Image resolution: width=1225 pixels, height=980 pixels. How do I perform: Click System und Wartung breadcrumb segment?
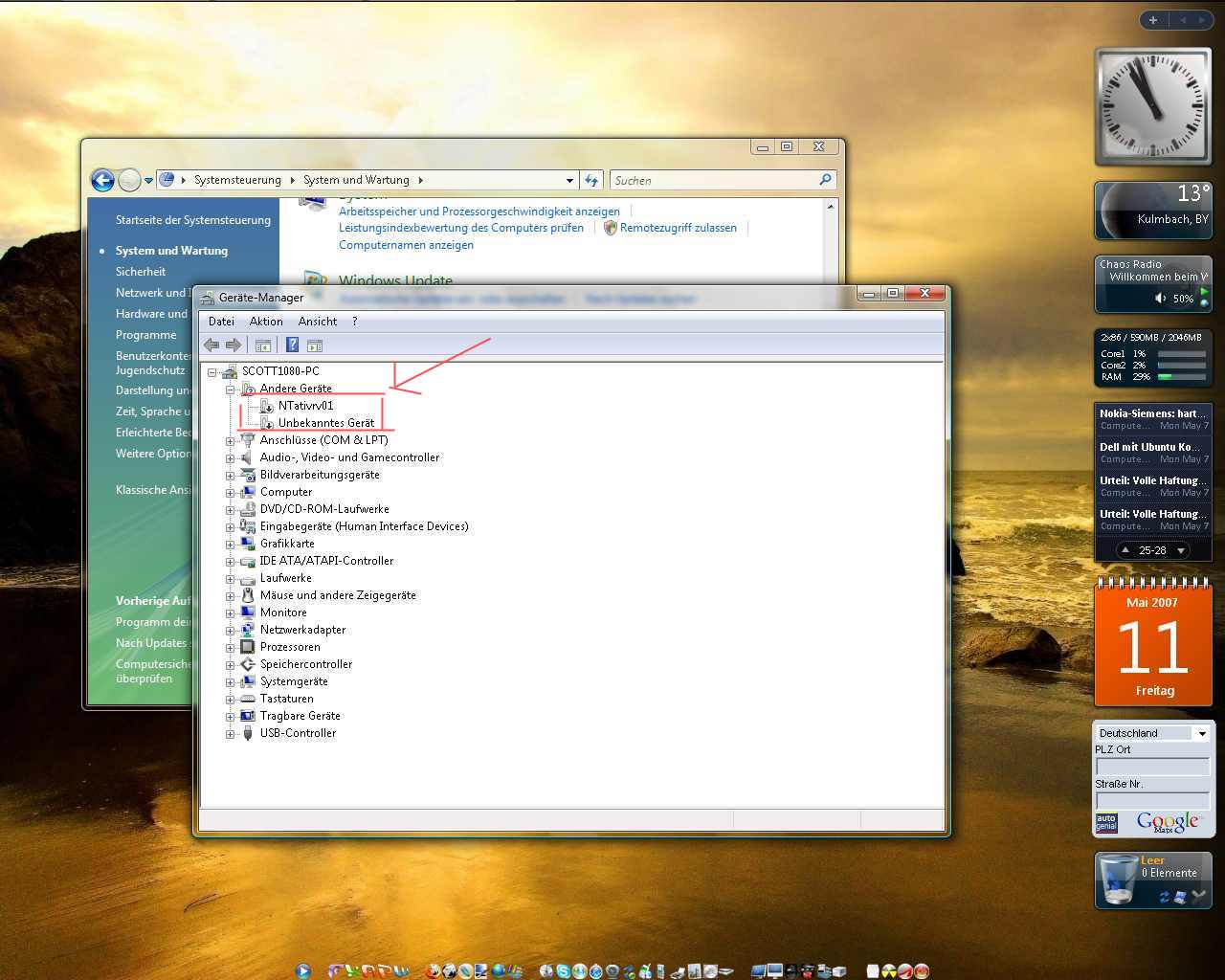pyautogui.click(x=356, y=180)
